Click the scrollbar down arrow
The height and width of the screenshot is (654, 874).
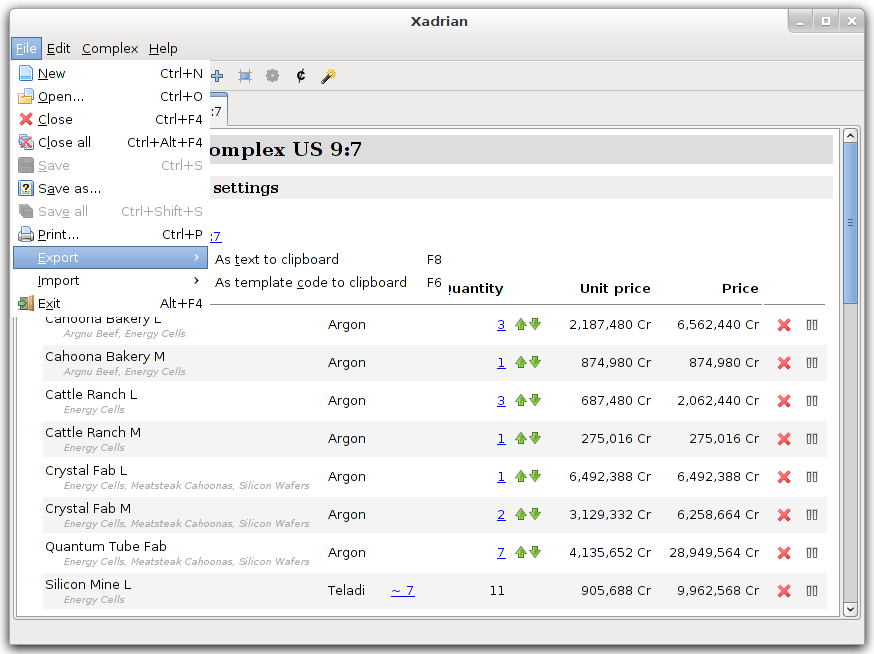coord(850,609)
